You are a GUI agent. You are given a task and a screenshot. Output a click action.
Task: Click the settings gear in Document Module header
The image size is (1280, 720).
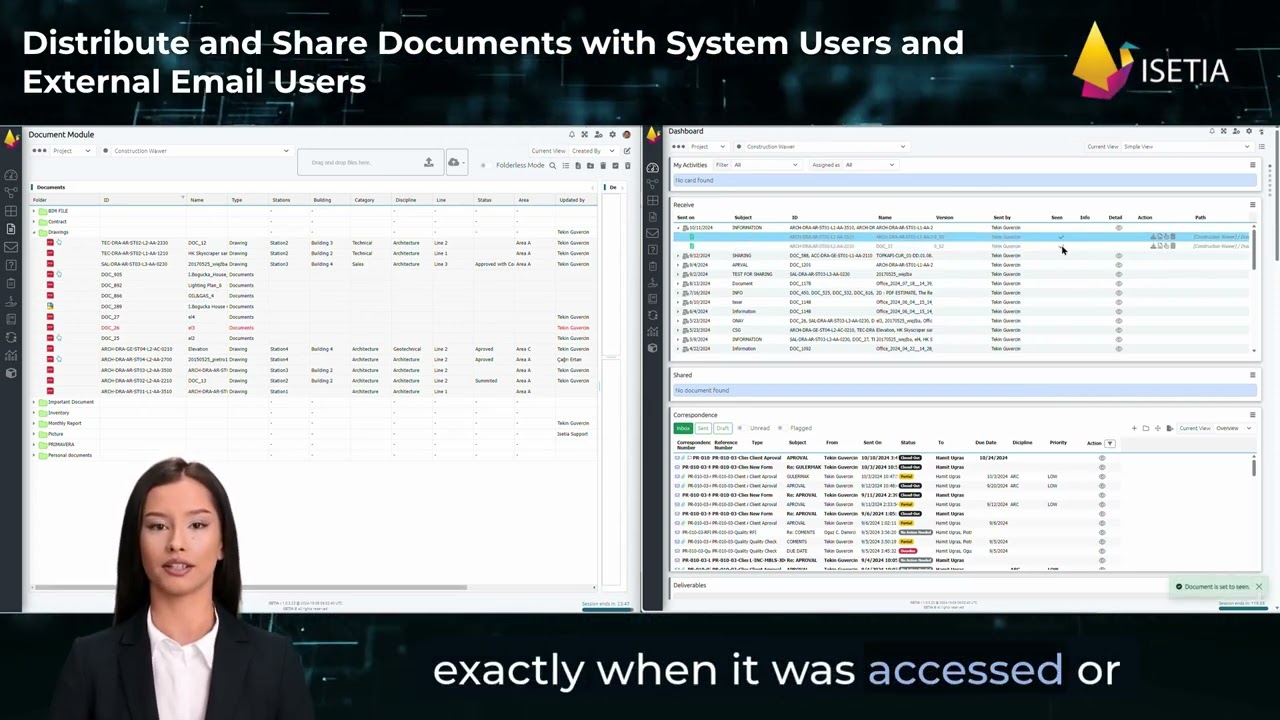(612, 135)
